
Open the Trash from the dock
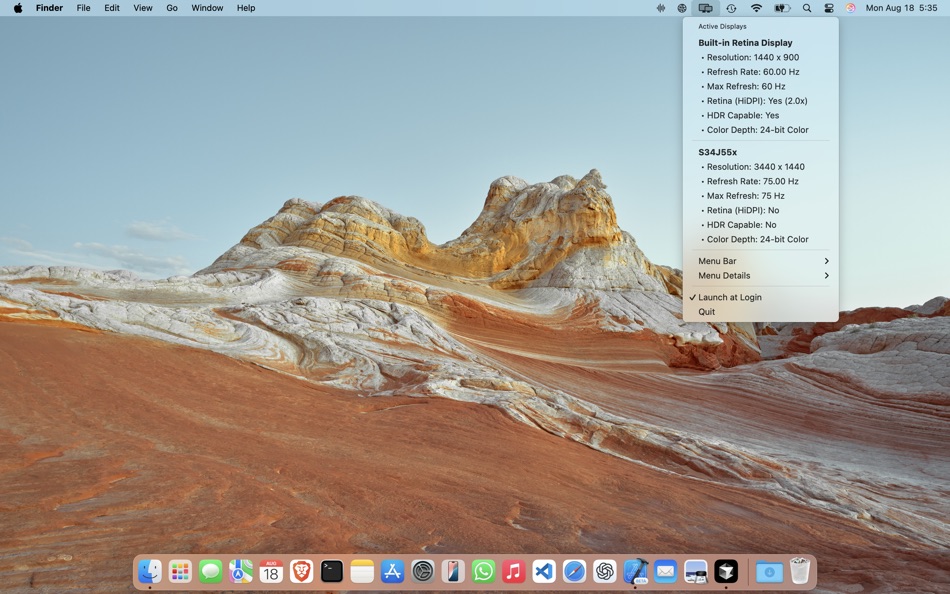tap(800, 572)
